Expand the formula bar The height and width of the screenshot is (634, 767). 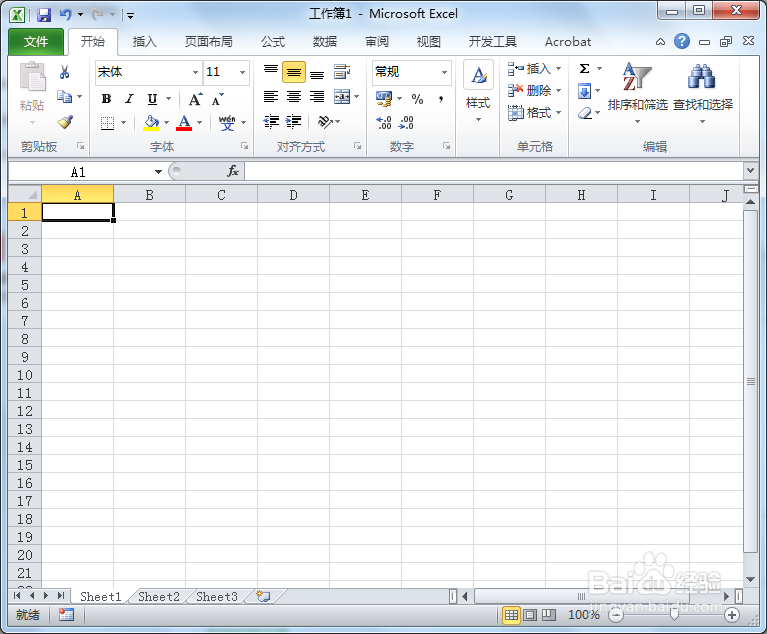pos(750,171)
